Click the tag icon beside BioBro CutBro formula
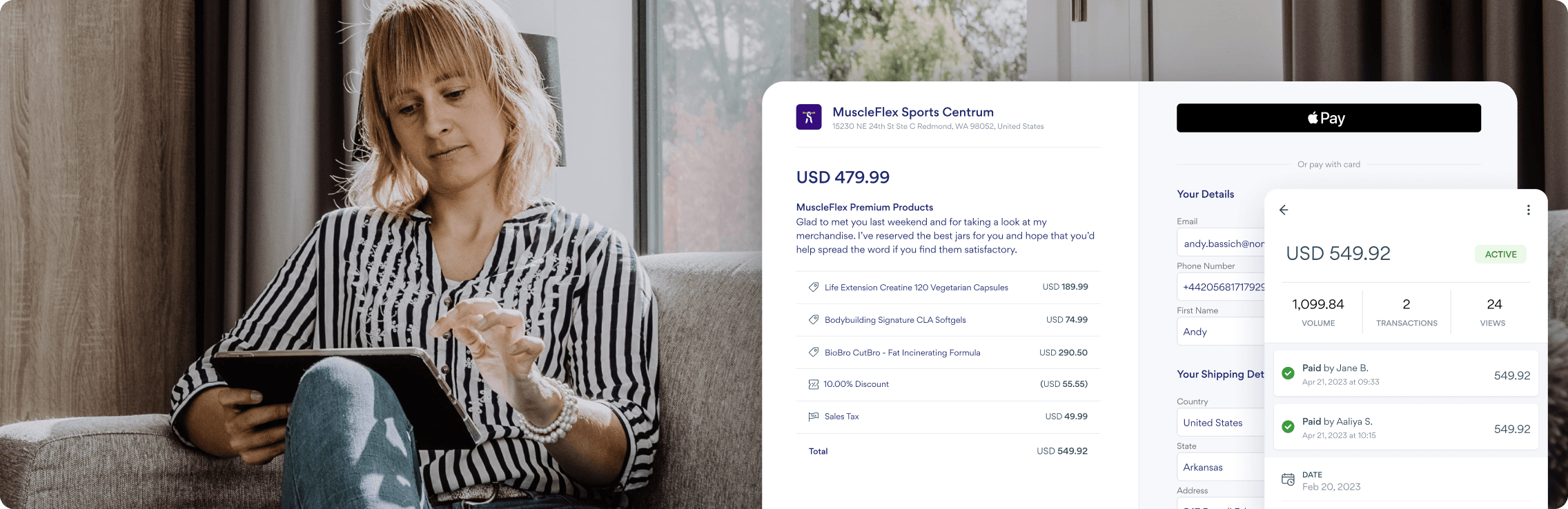Screen dimensions: 1568x509 813,352
